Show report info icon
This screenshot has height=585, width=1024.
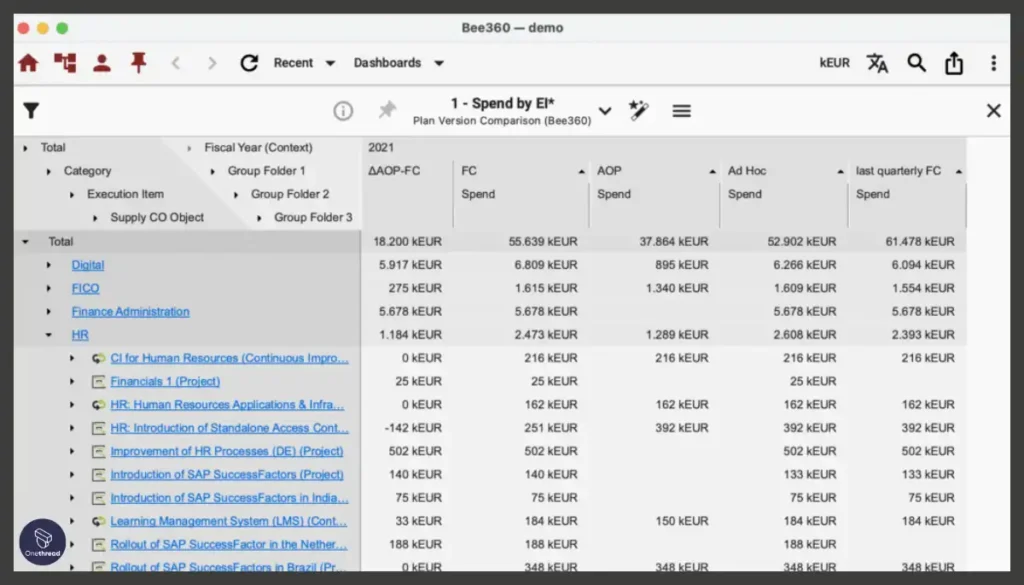pos(343,110)
